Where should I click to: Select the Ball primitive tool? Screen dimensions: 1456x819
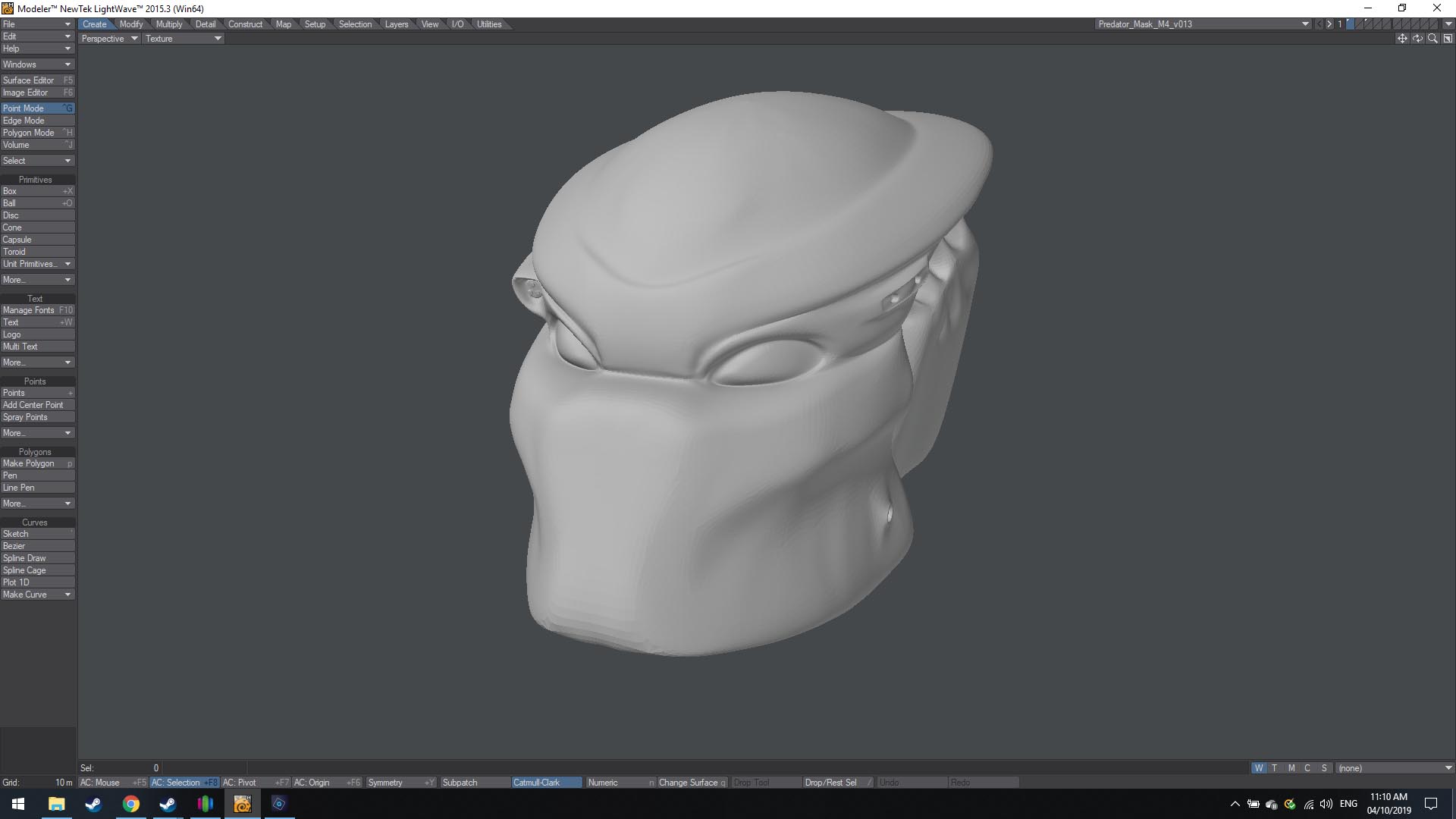pos(37,203)
